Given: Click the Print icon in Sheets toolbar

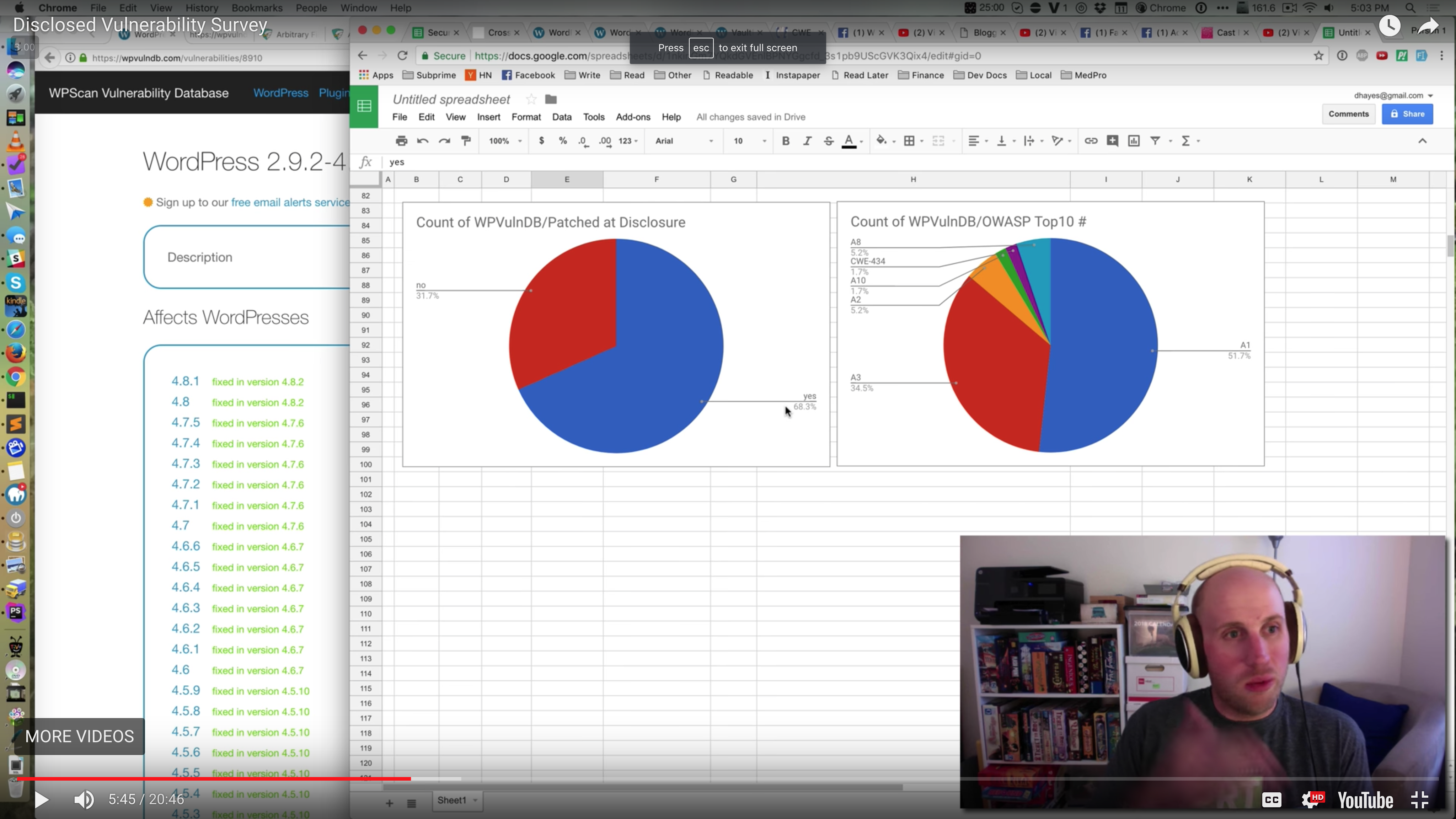Looking at the screenshot, I should click(401, 141).
